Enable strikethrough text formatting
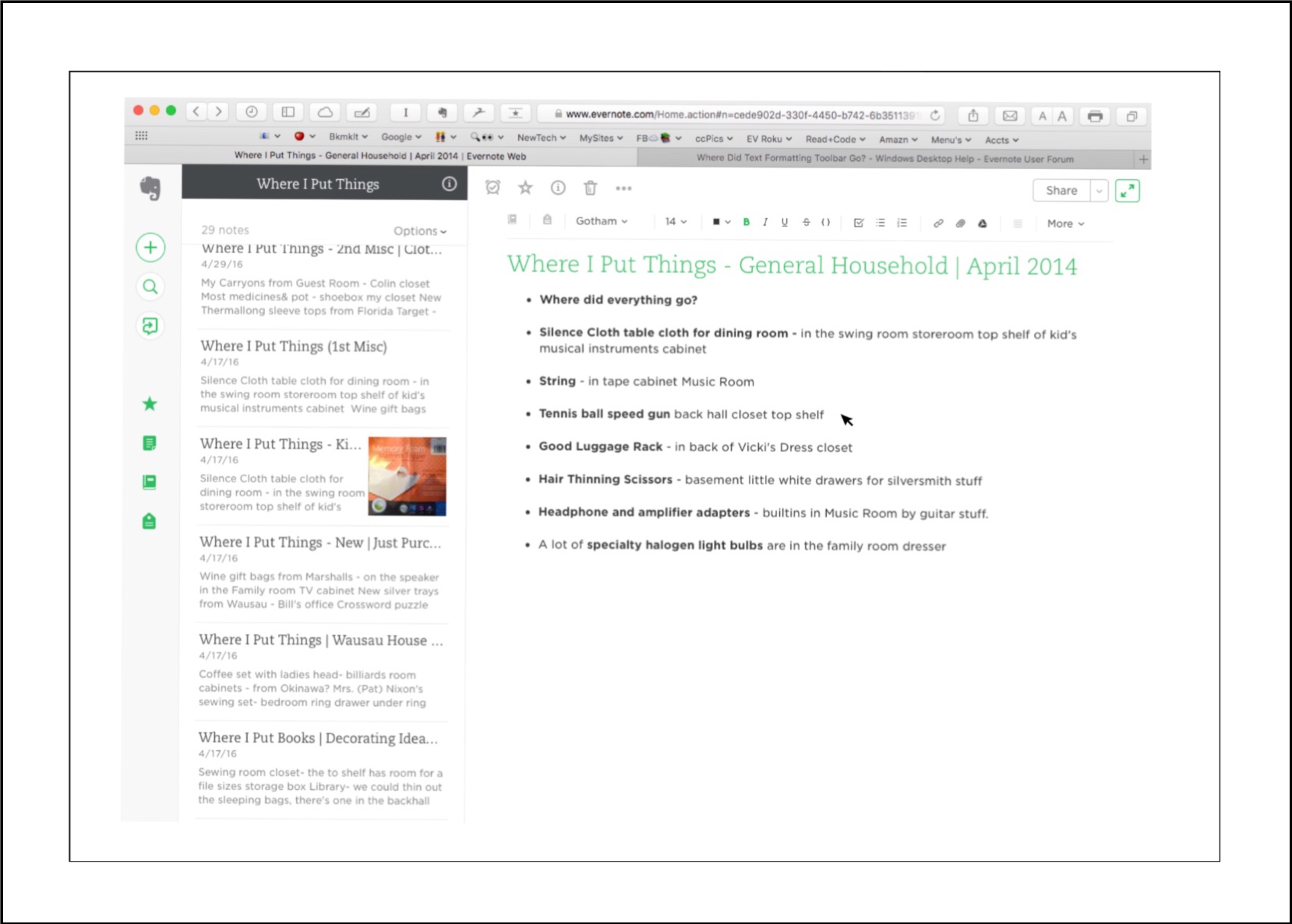This screenshot has width=1292, height=924. click(805, 222)
